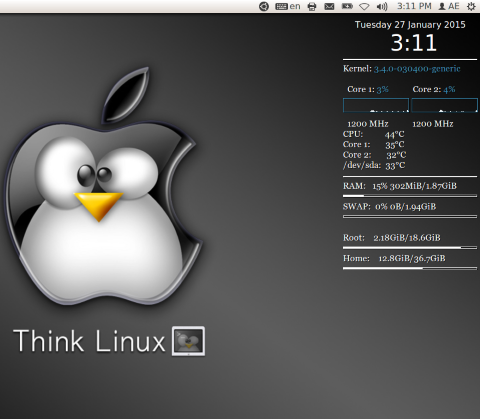Click the Root disk usage bar
Viewport: 480px width, 419px height.
(x=410, y=248)
